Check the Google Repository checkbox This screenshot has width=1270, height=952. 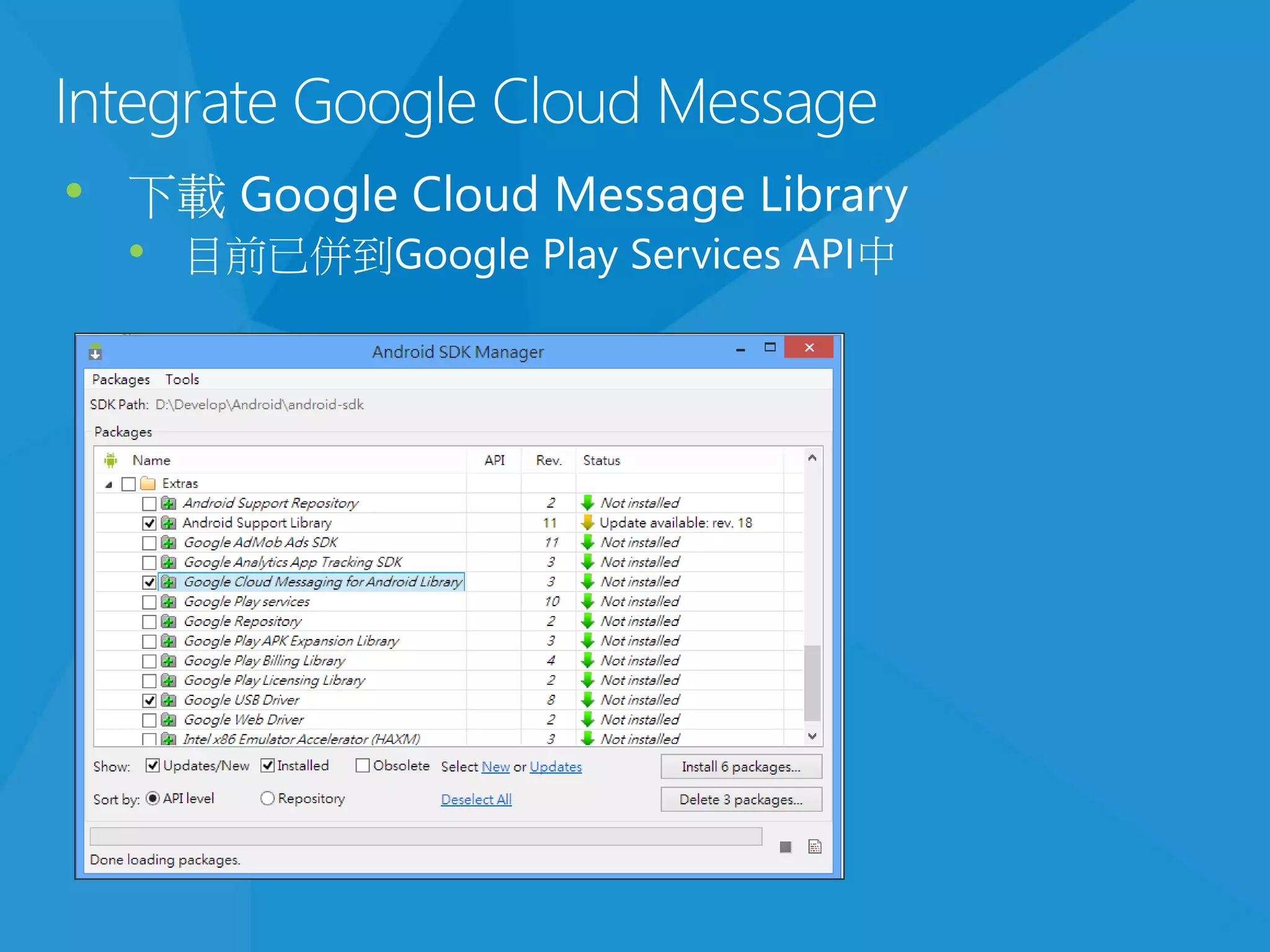pos(149,622)
